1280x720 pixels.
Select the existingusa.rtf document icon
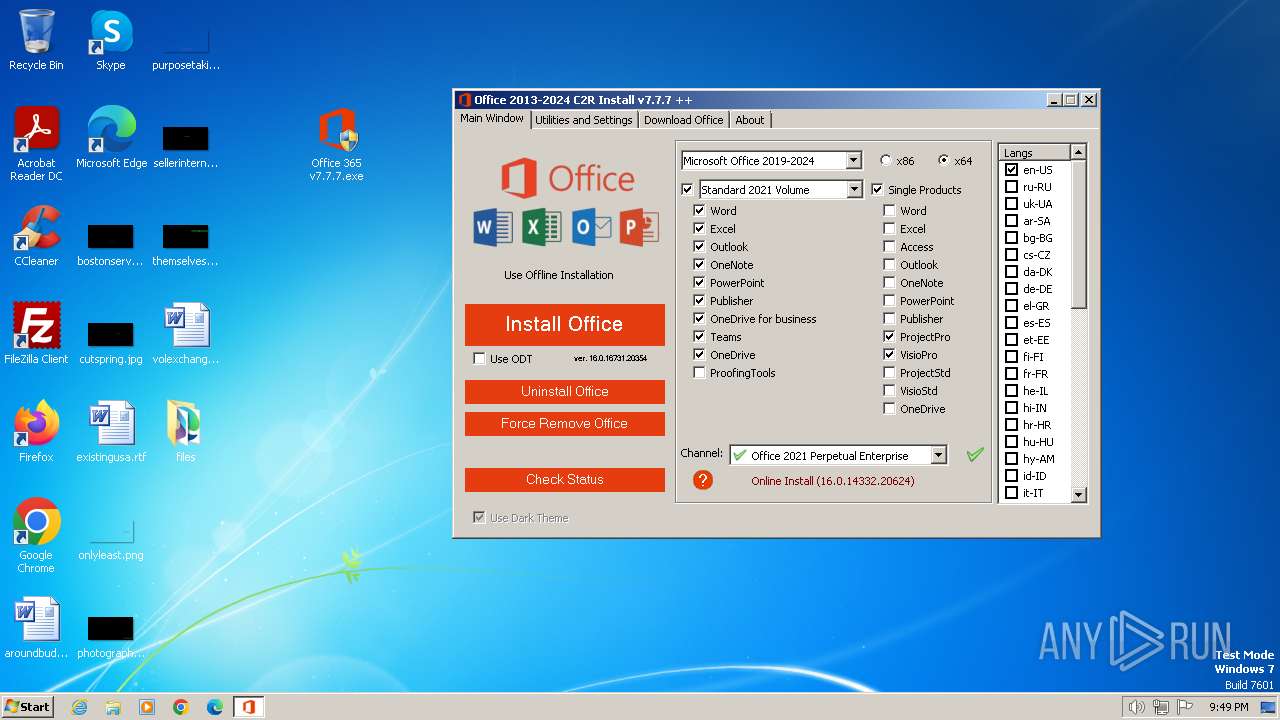[x=111, y=432]
